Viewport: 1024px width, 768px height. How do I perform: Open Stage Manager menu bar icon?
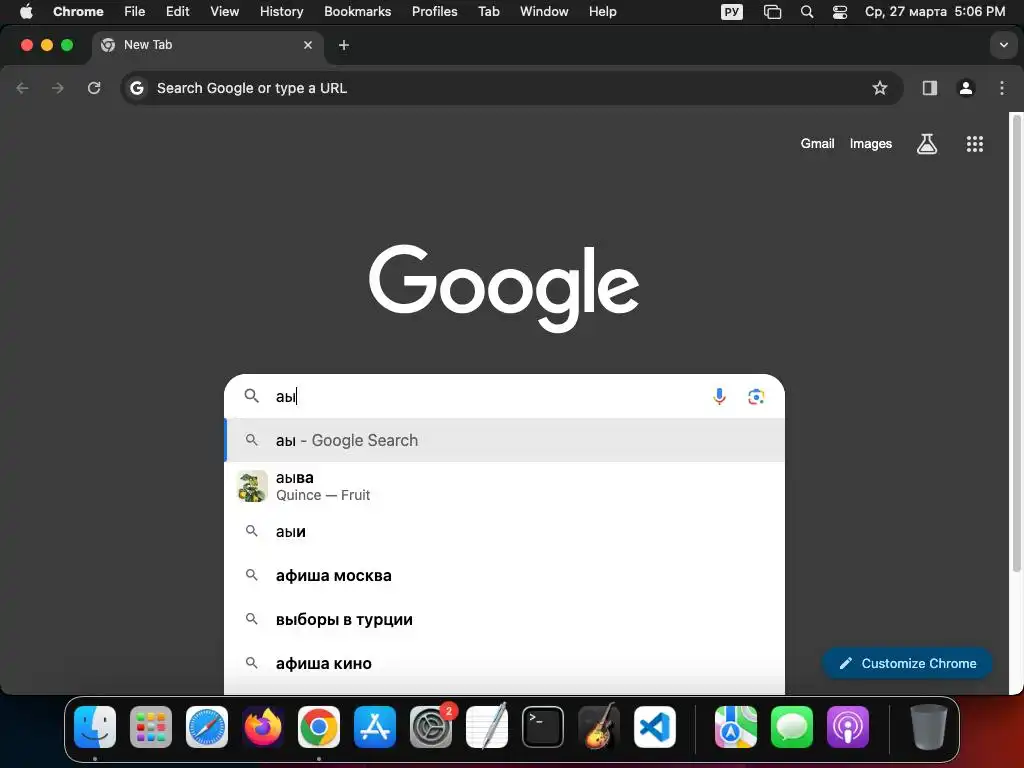(772, 12)
